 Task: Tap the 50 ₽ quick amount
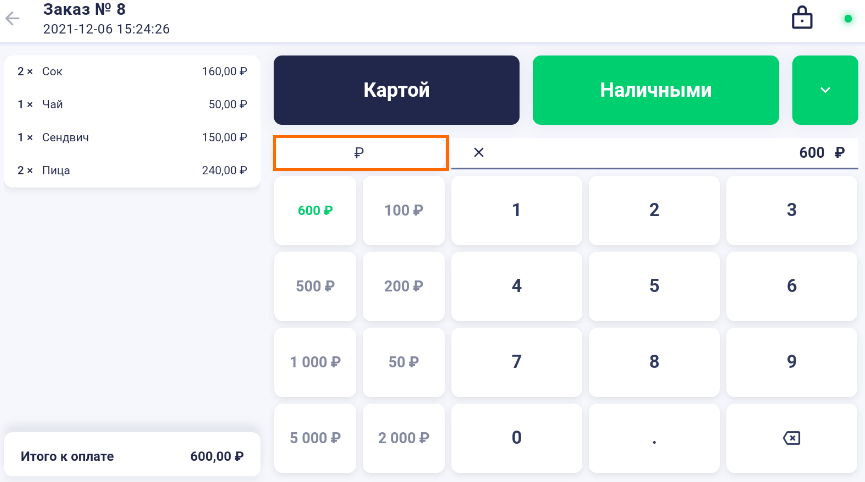(404, 362)
